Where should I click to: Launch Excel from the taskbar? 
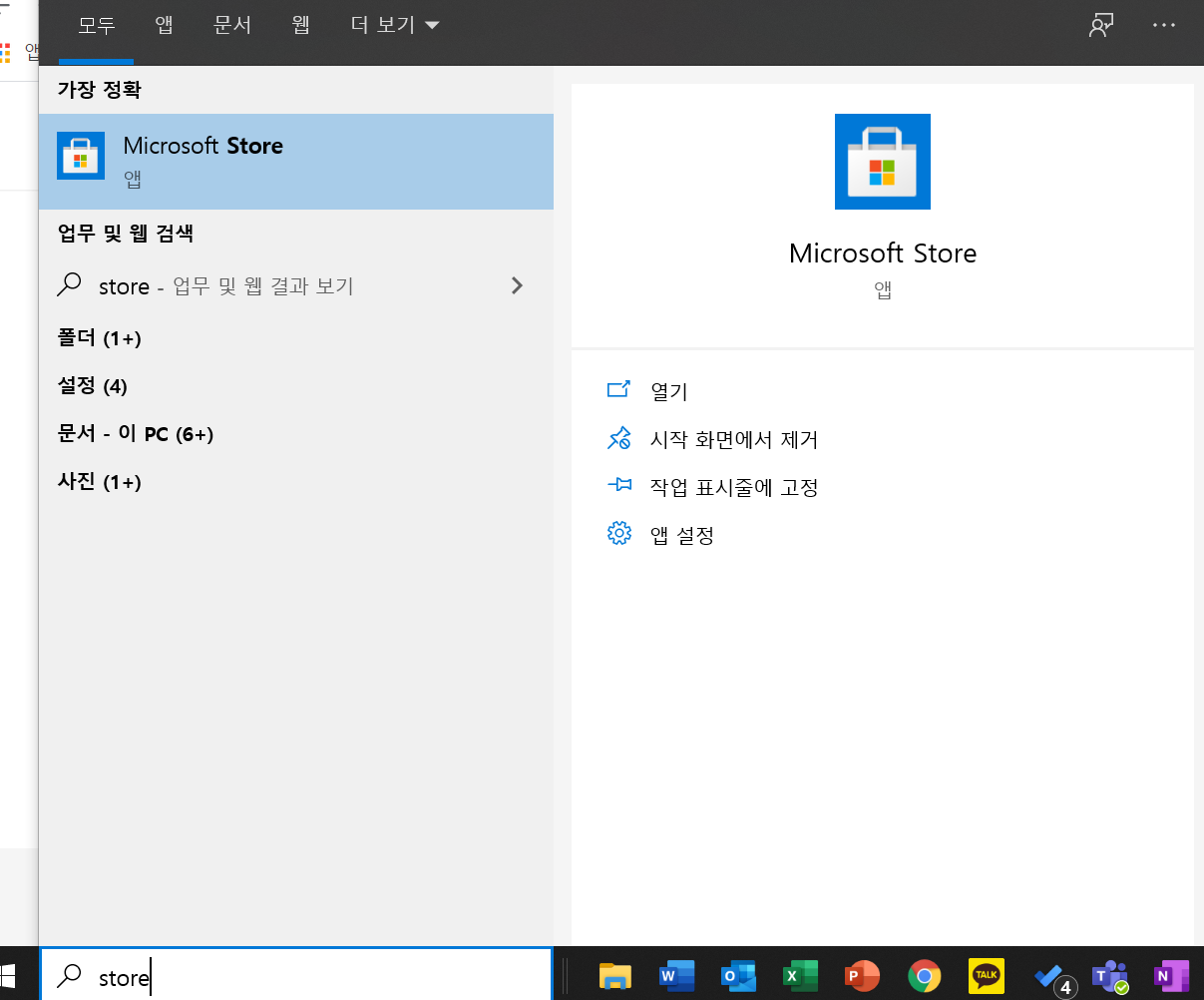[x=801, y=975]
